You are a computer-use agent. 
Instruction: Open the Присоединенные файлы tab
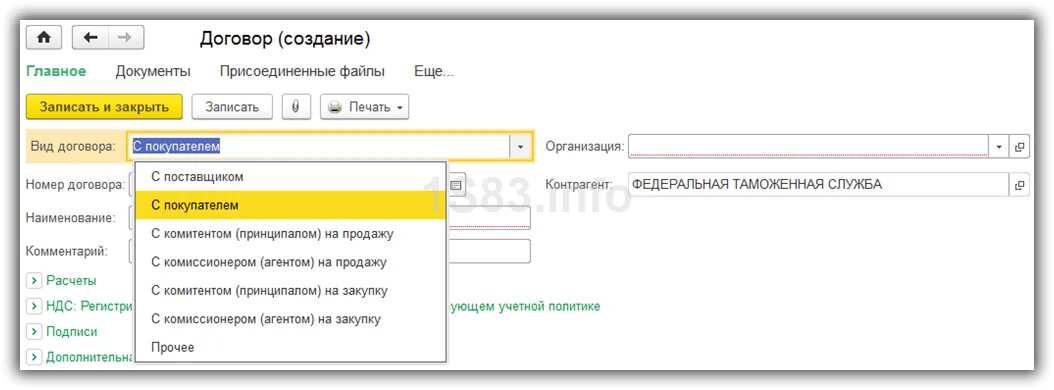coord(302,71)
